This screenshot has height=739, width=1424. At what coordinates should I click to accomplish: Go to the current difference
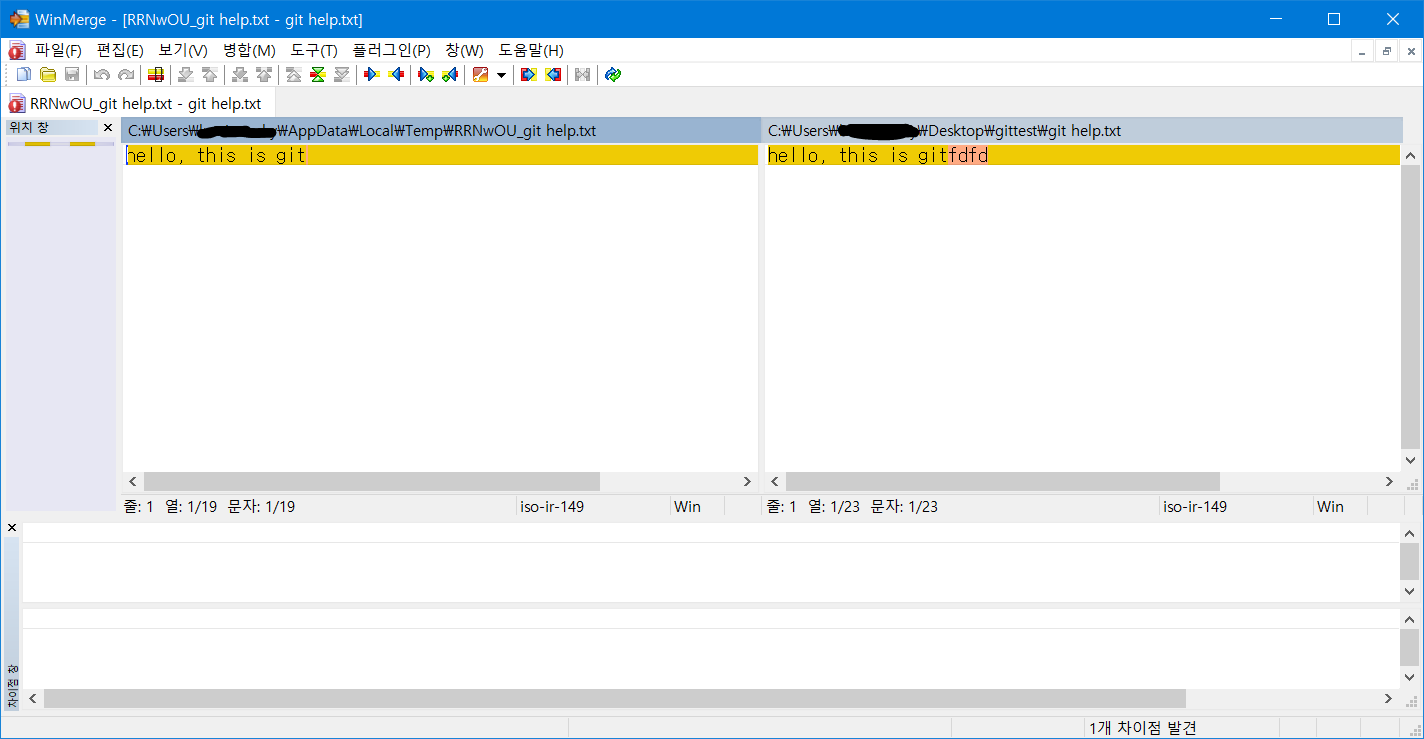318,75
